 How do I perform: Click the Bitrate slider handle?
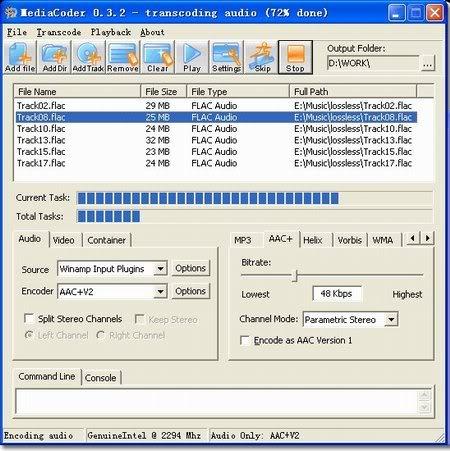[x=295, y=275]
